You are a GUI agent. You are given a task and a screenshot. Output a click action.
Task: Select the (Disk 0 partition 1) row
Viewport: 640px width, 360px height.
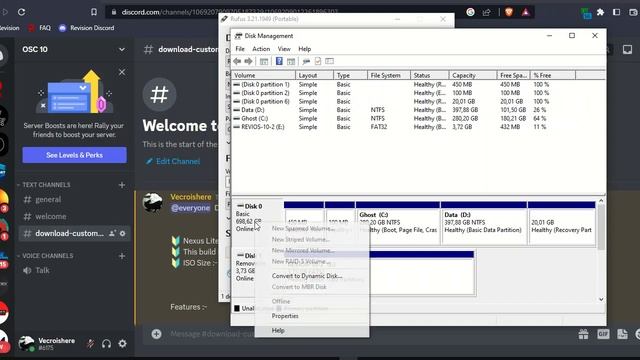pos(418,84)
